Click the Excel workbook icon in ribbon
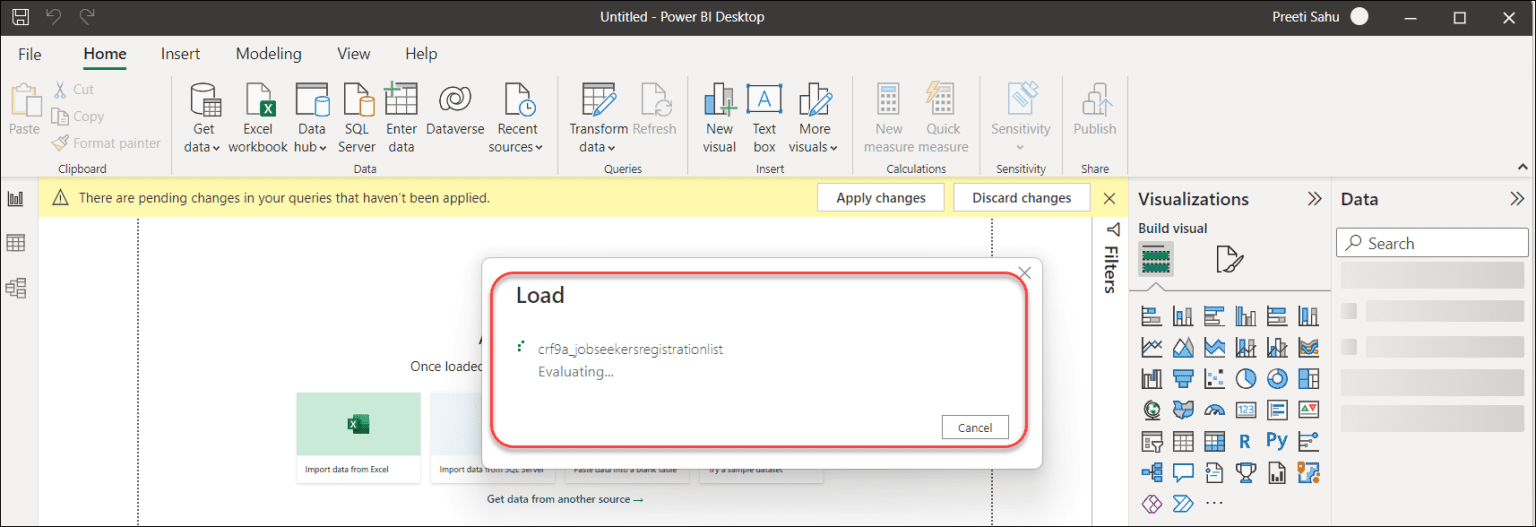The image size is (1536, 527). coord(257,101)
